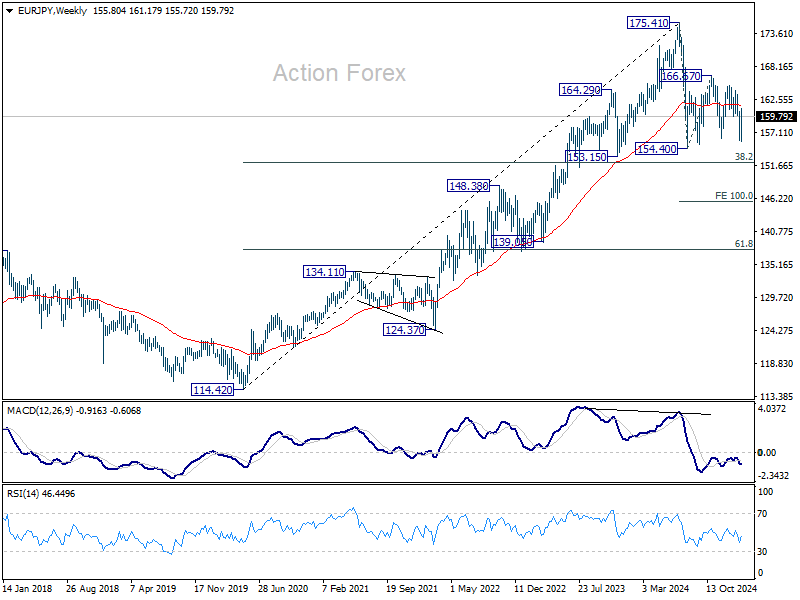The height and width of the screenshot is (600, 800).
Task: Select the 124.370 low label
Action: pos(404,329)
